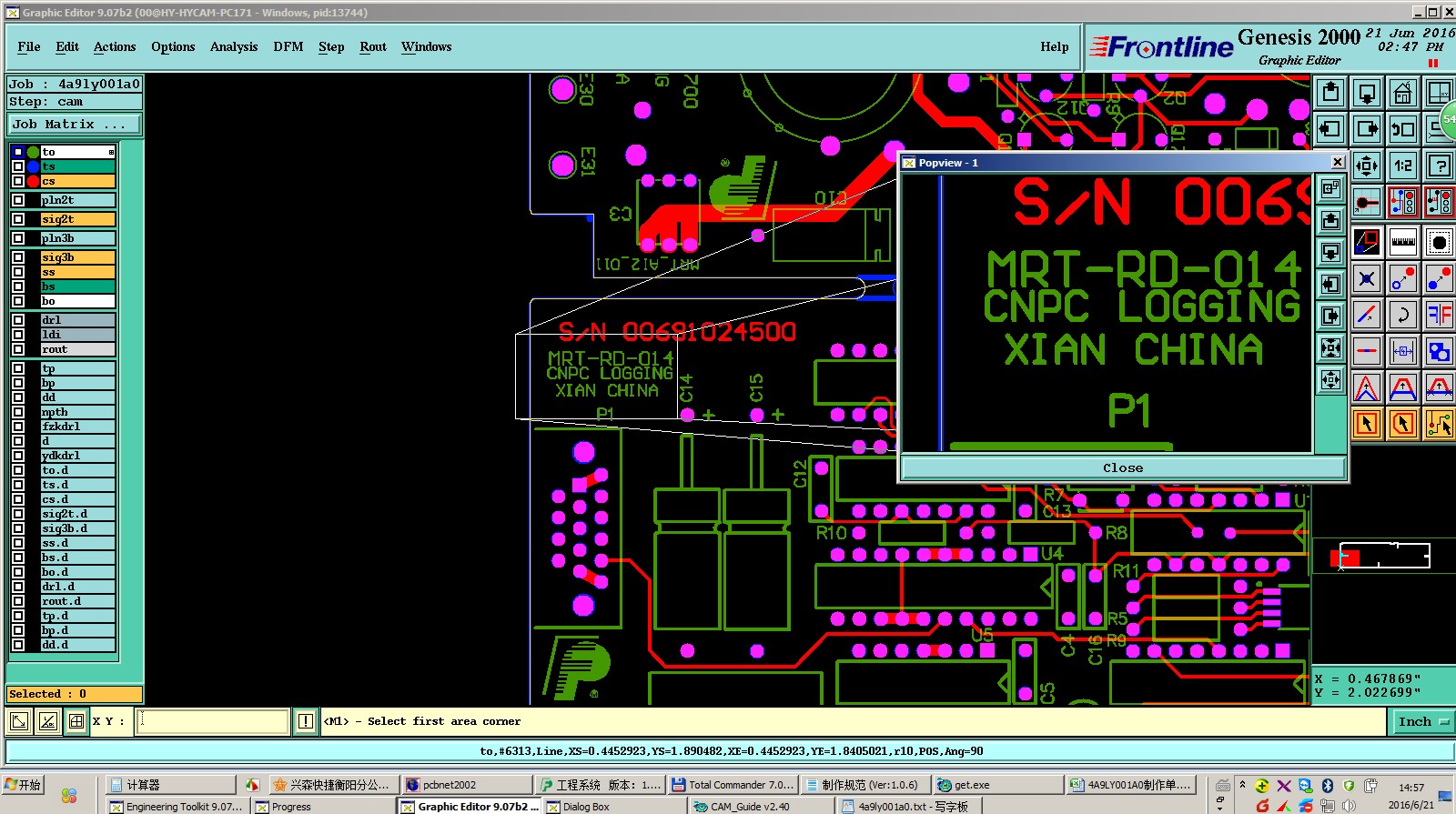
Task: Click the red color dot of 'cs' layer
Action: 33,181
